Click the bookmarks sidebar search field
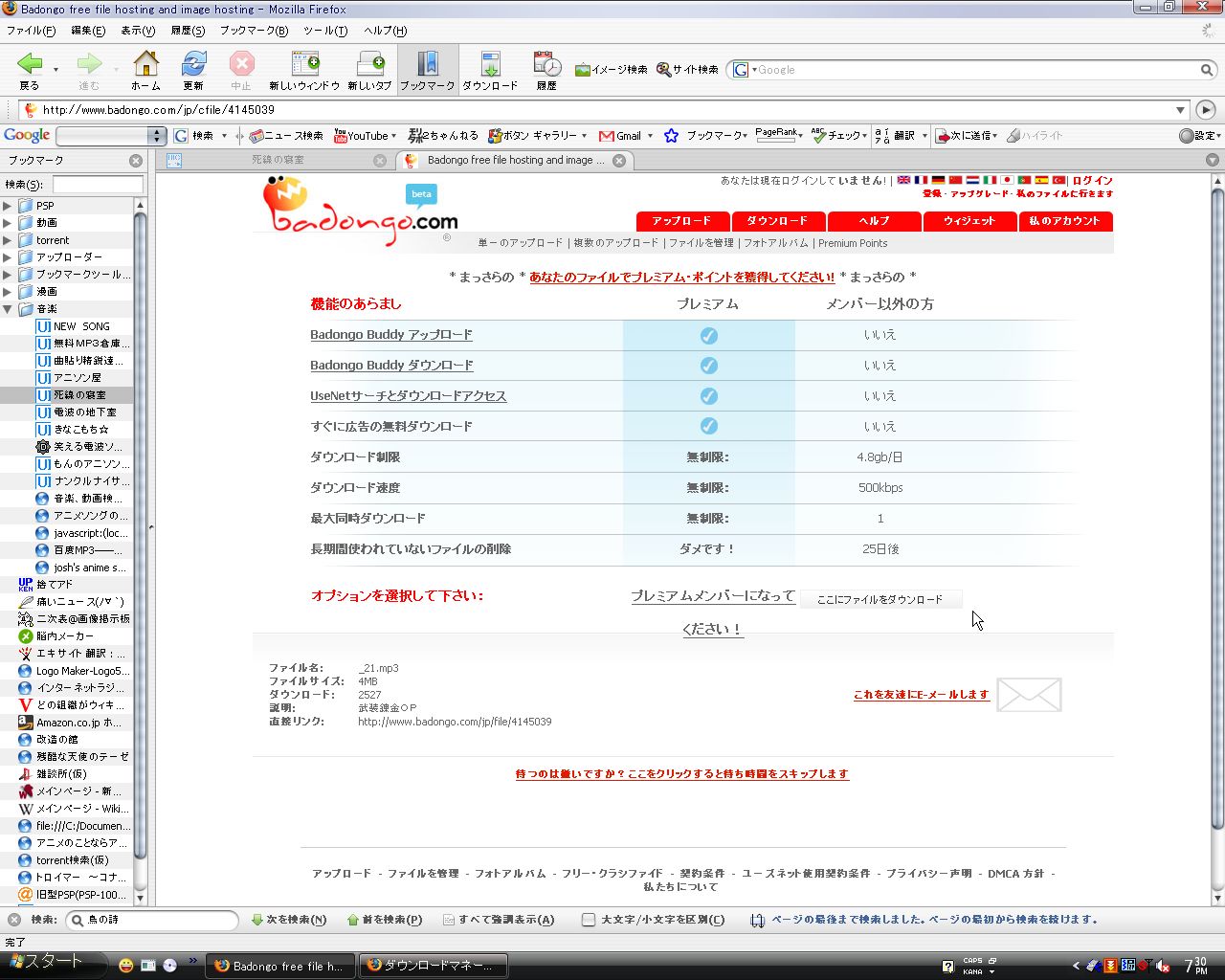This screenshot has height=980, width=1225. click(98, 185)
